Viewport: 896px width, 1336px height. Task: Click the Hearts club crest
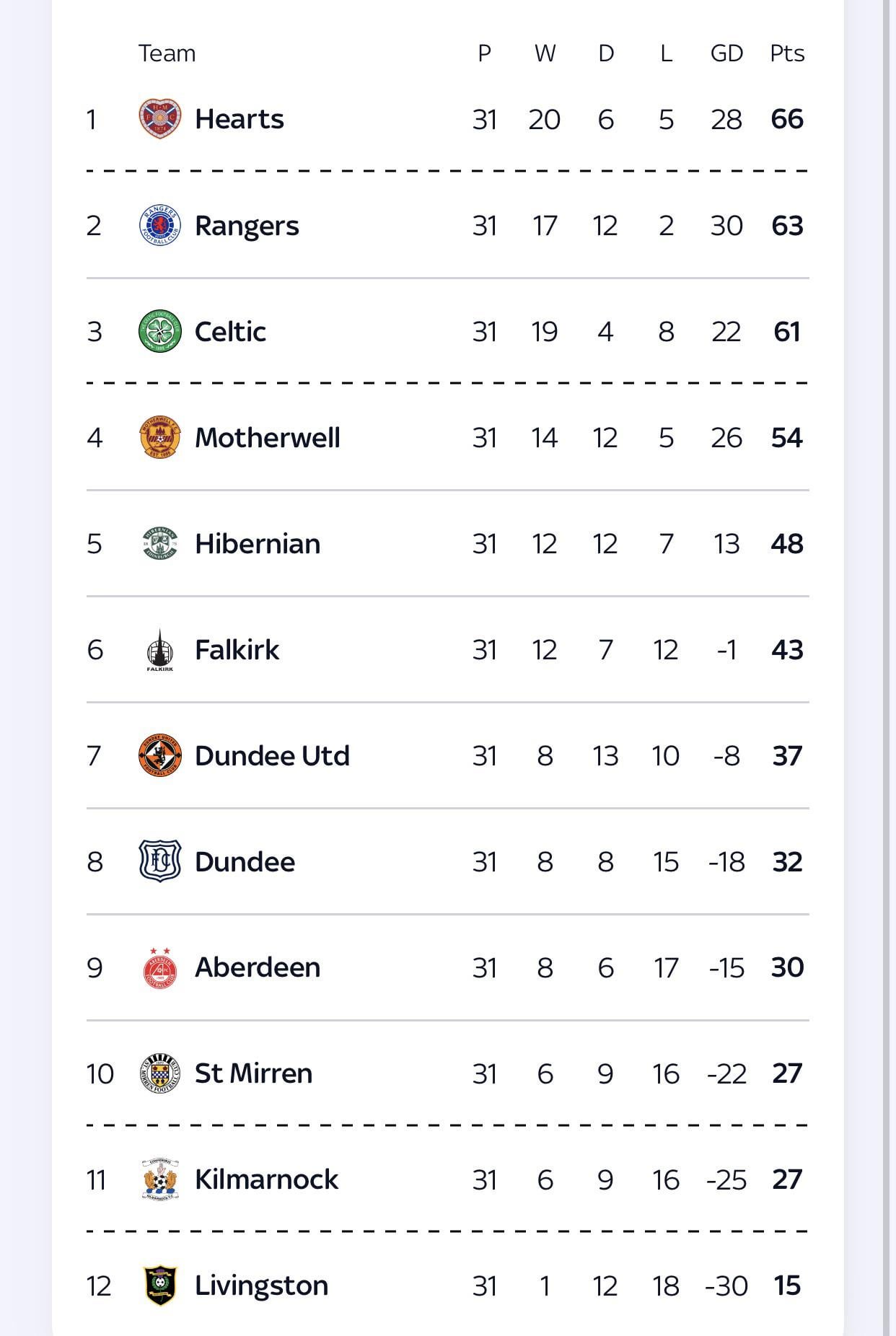click(159, 119)
